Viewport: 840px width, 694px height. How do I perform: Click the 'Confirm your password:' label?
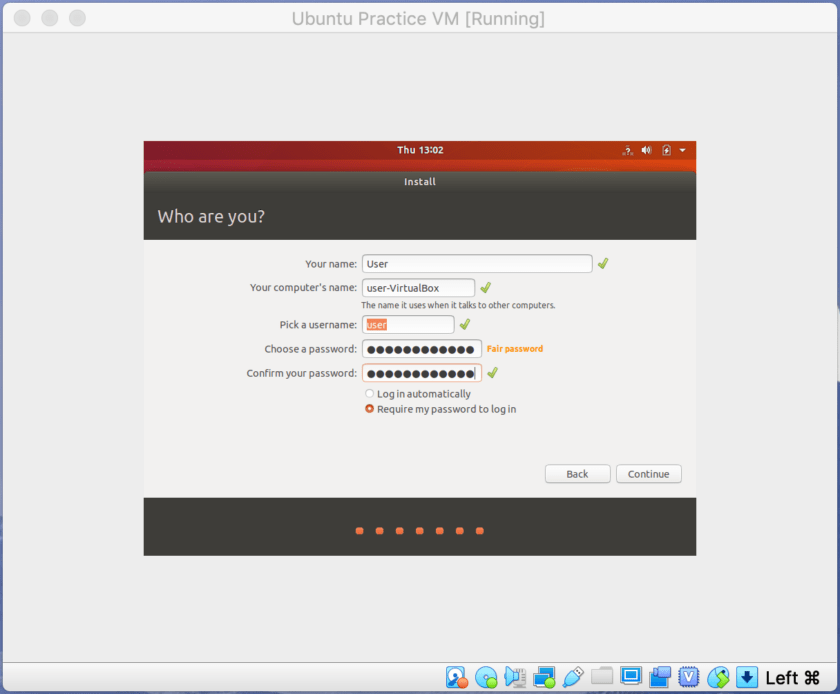click(302, 373)
